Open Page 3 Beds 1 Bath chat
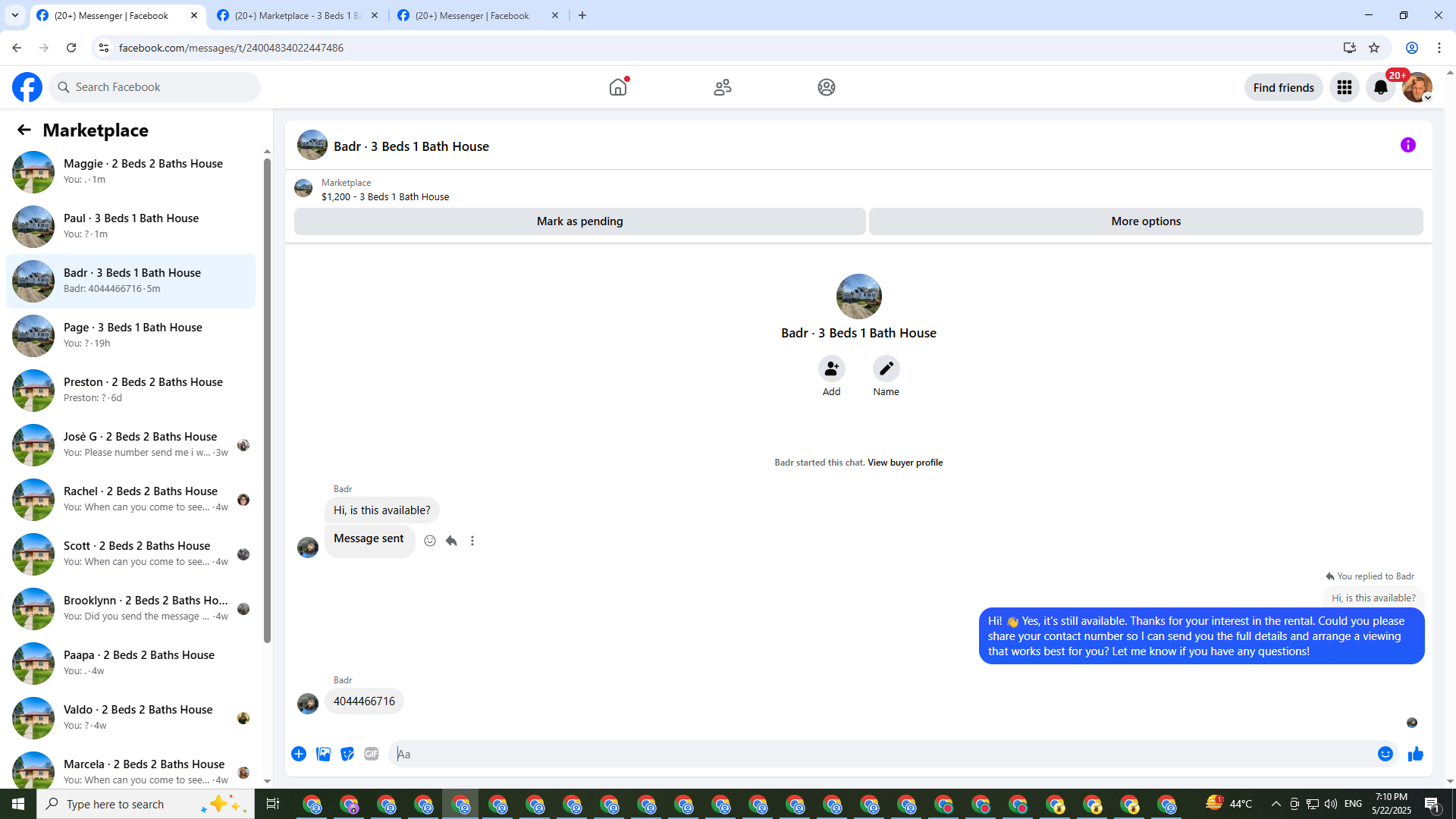Image resolution: width=1456 pixels, height=819 pixels. [130, 336]
